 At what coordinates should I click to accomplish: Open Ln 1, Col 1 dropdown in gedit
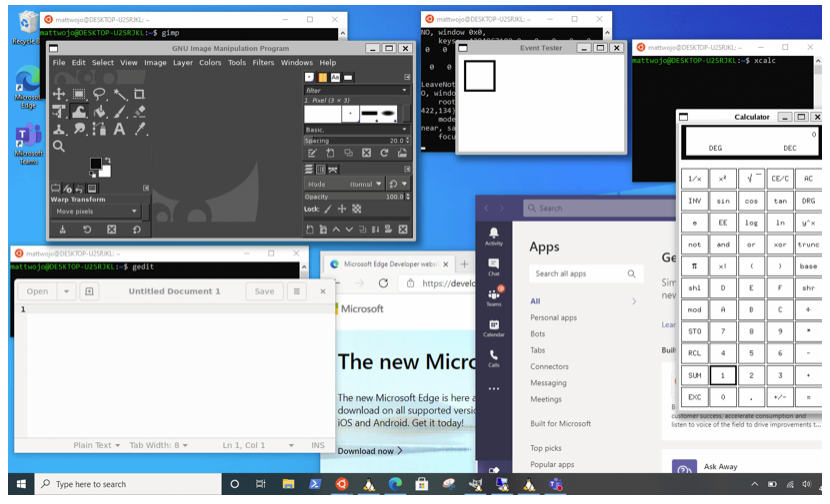pos(258,445)
